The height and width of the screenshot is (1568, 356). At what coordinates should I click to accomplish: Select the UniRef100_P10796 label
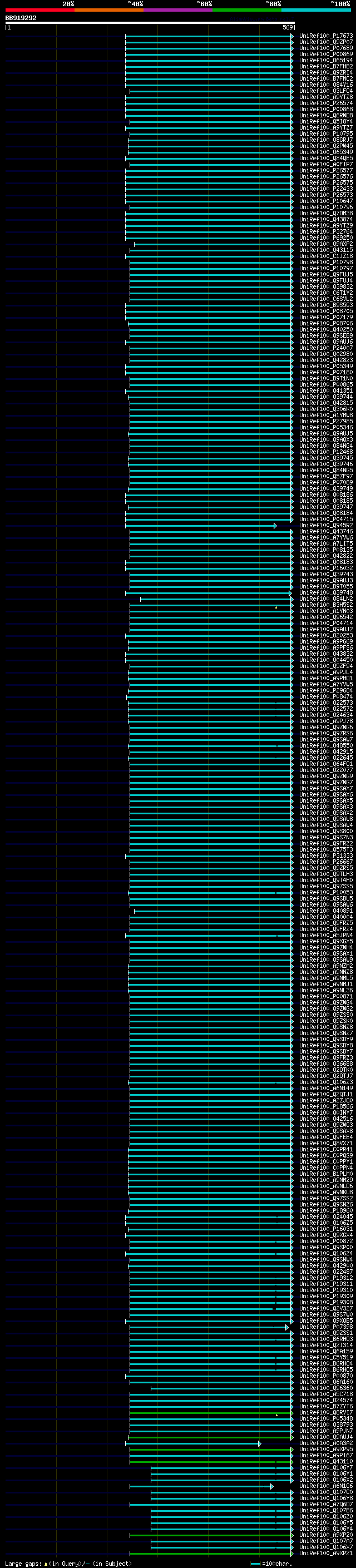point(325,207)
